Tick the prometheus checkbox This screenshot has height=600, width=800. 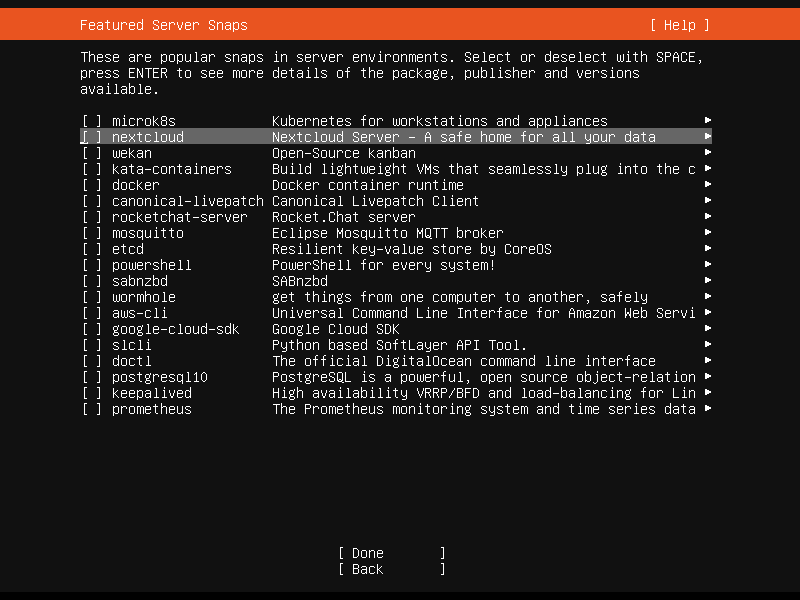click(92, 409)
